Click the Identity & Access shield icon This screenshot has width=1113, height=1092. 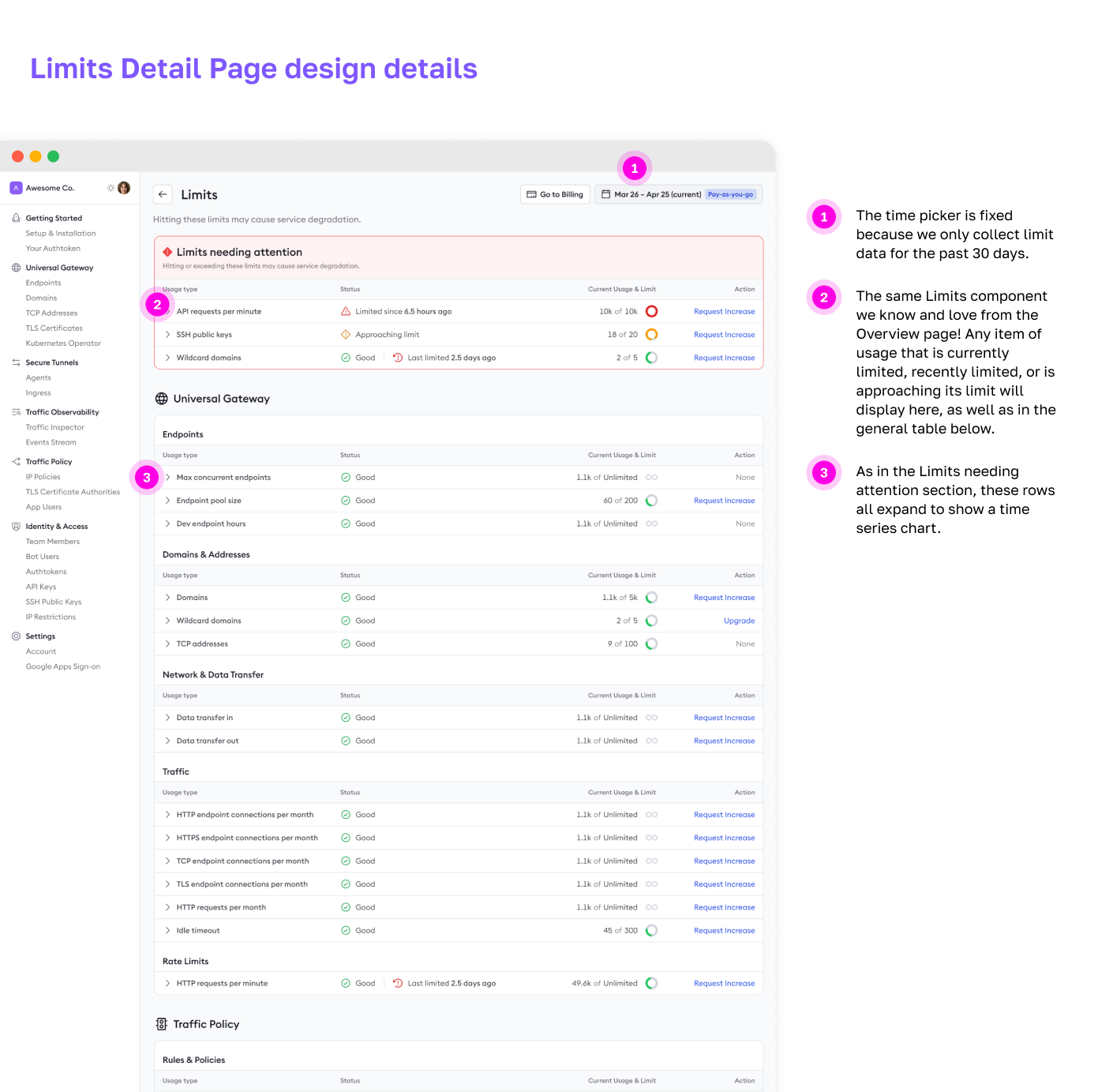pos(16,527)
